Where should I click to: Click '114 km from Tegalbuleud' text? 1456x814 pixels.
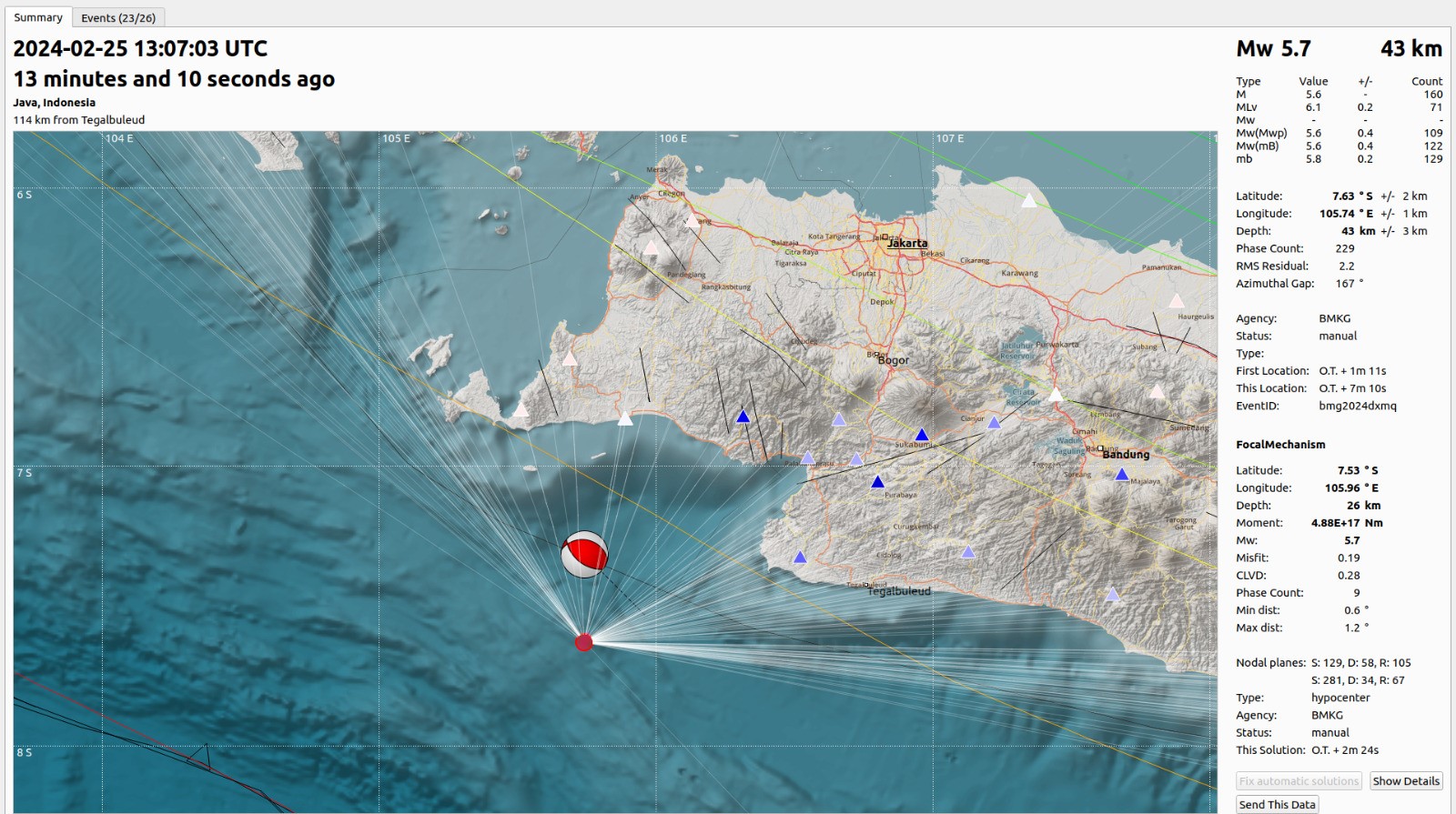click(x=79, y=120)
